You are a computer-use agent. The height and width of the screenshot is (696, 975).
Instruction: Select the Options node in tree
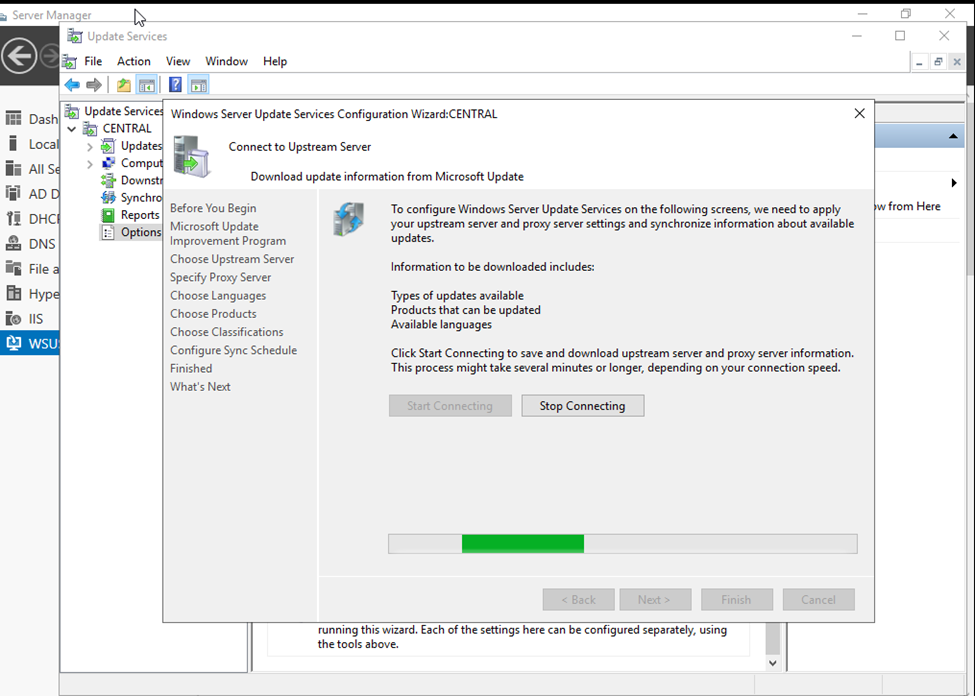140,232
